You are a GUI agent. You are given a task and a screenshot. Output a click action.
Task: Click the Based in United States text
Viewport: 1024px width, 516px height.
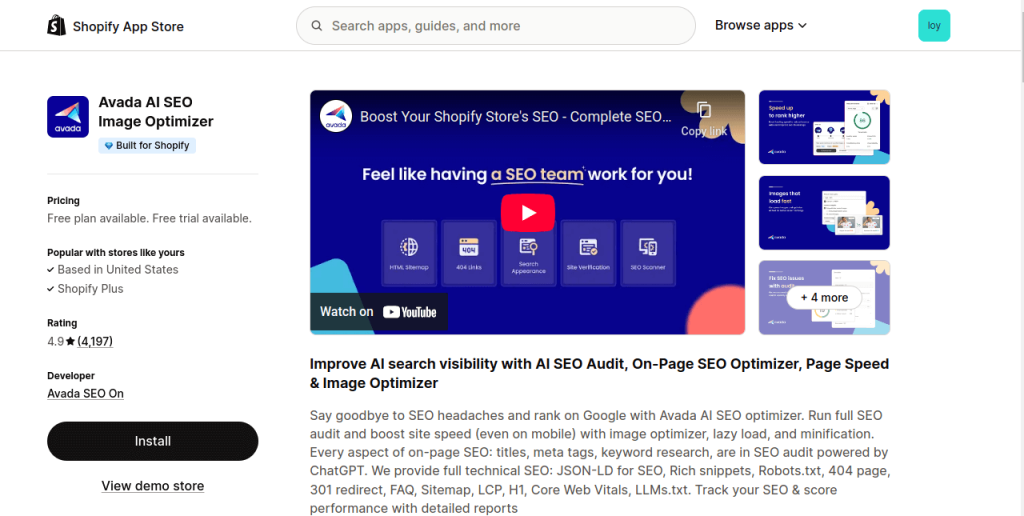[118, 269]
